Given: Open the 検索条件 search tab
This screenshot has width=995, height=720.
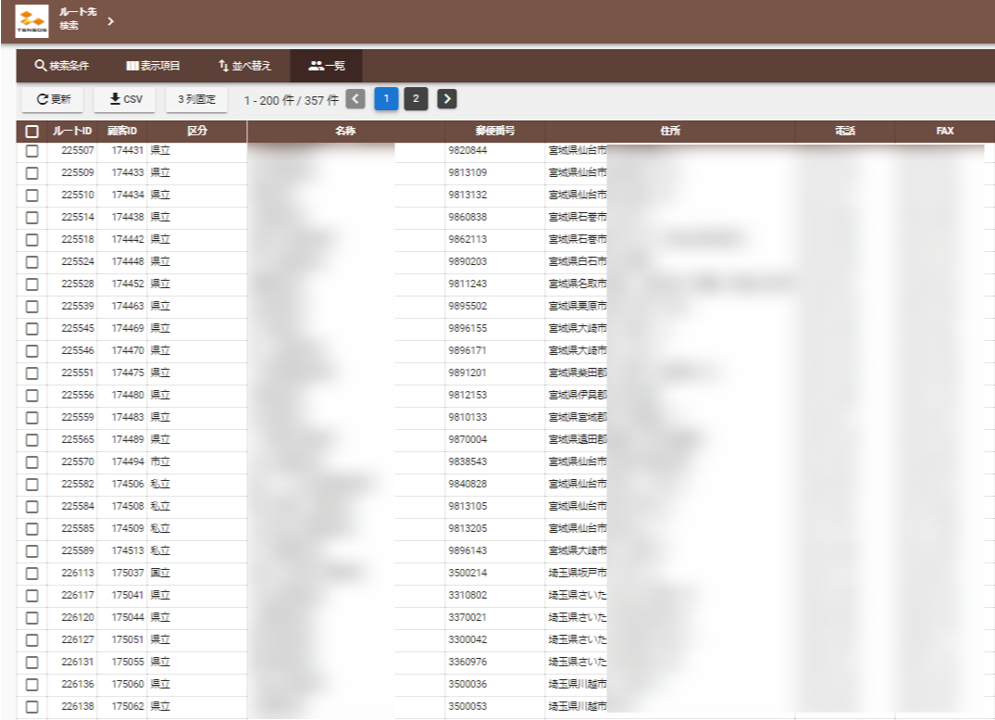Looking at the screenshot, I should coord(62,66).
